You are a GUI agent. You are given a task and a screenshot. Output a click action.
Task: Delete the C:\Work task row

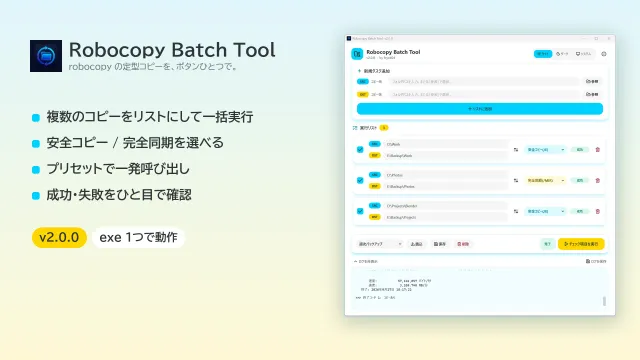pyautogui.click(x=598, y=150)
